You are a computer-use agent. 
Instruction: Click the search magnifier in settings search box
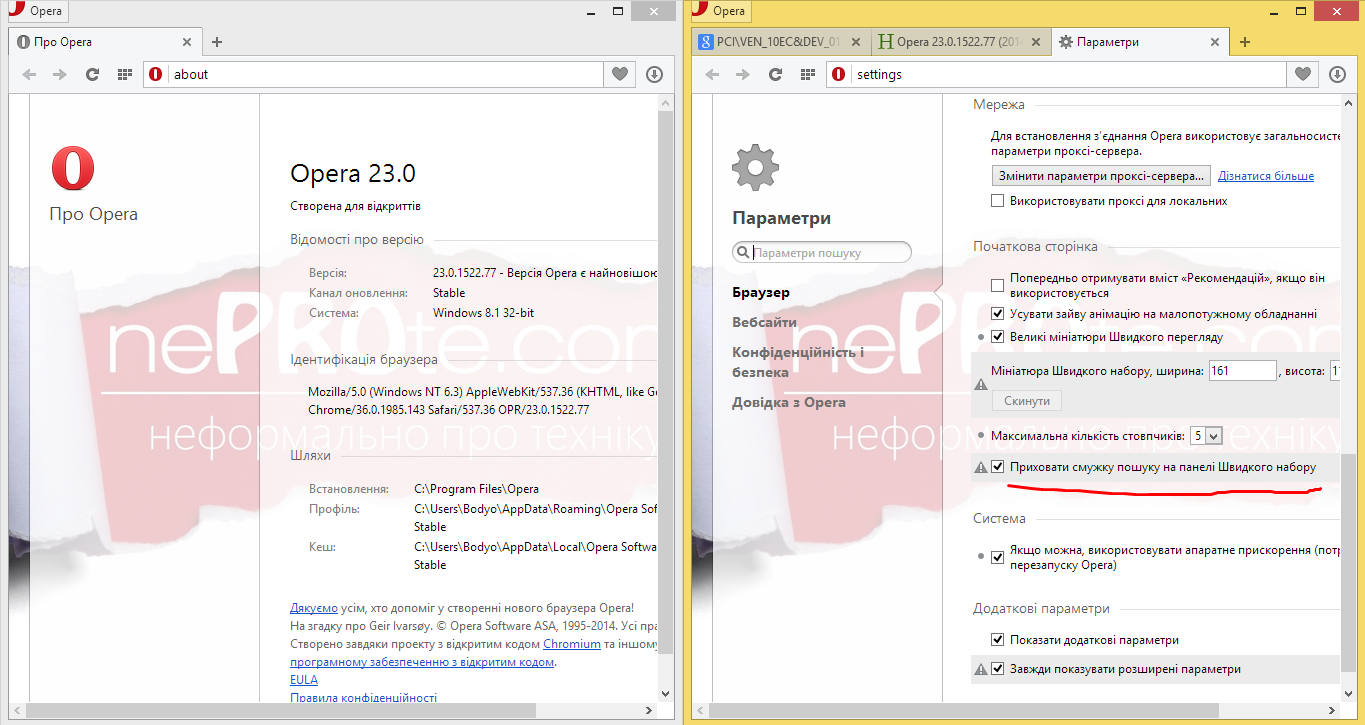pos(743,253)
